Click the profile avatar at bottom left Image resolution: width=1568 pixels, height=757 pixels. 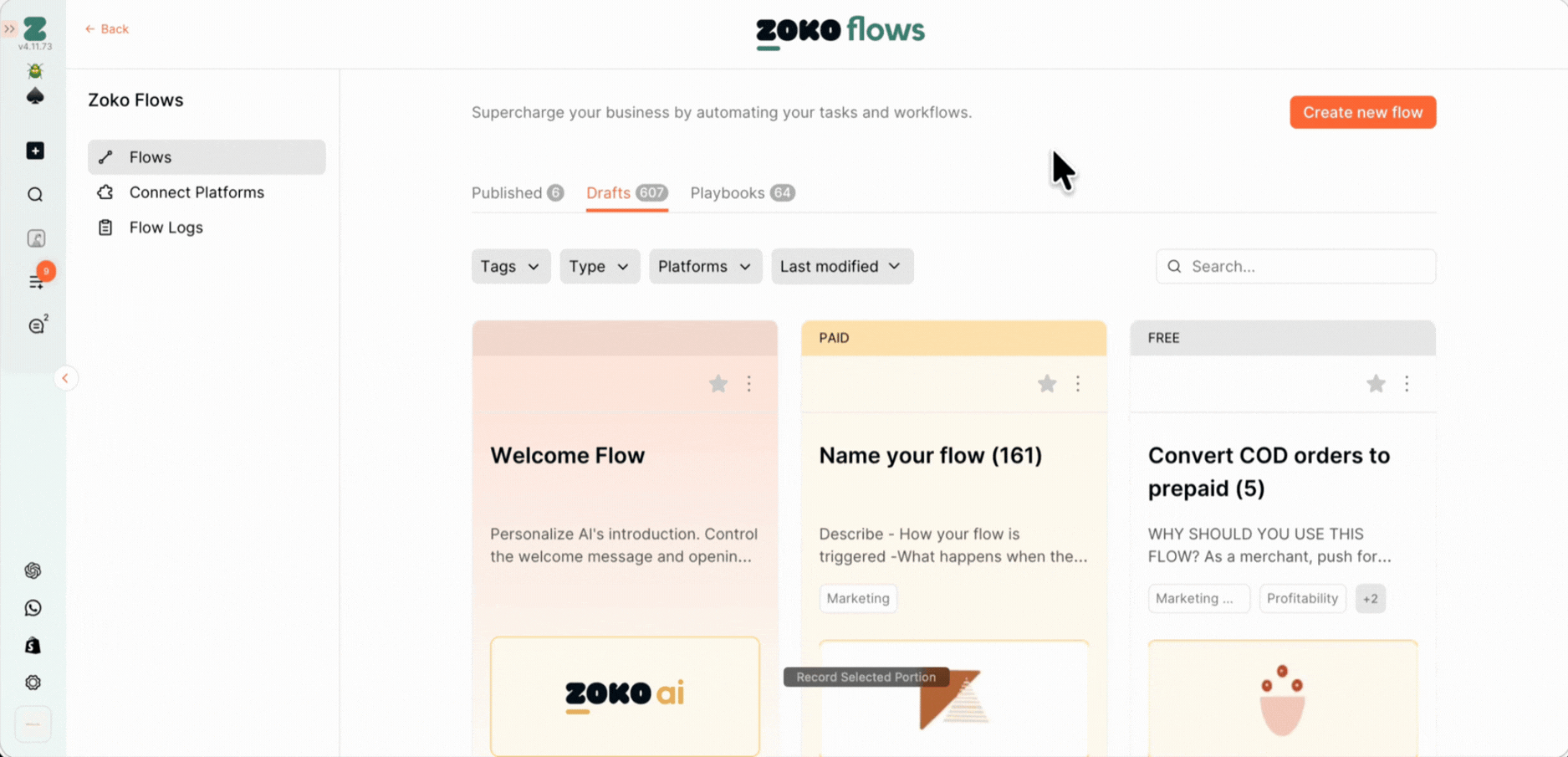point(33,724)
